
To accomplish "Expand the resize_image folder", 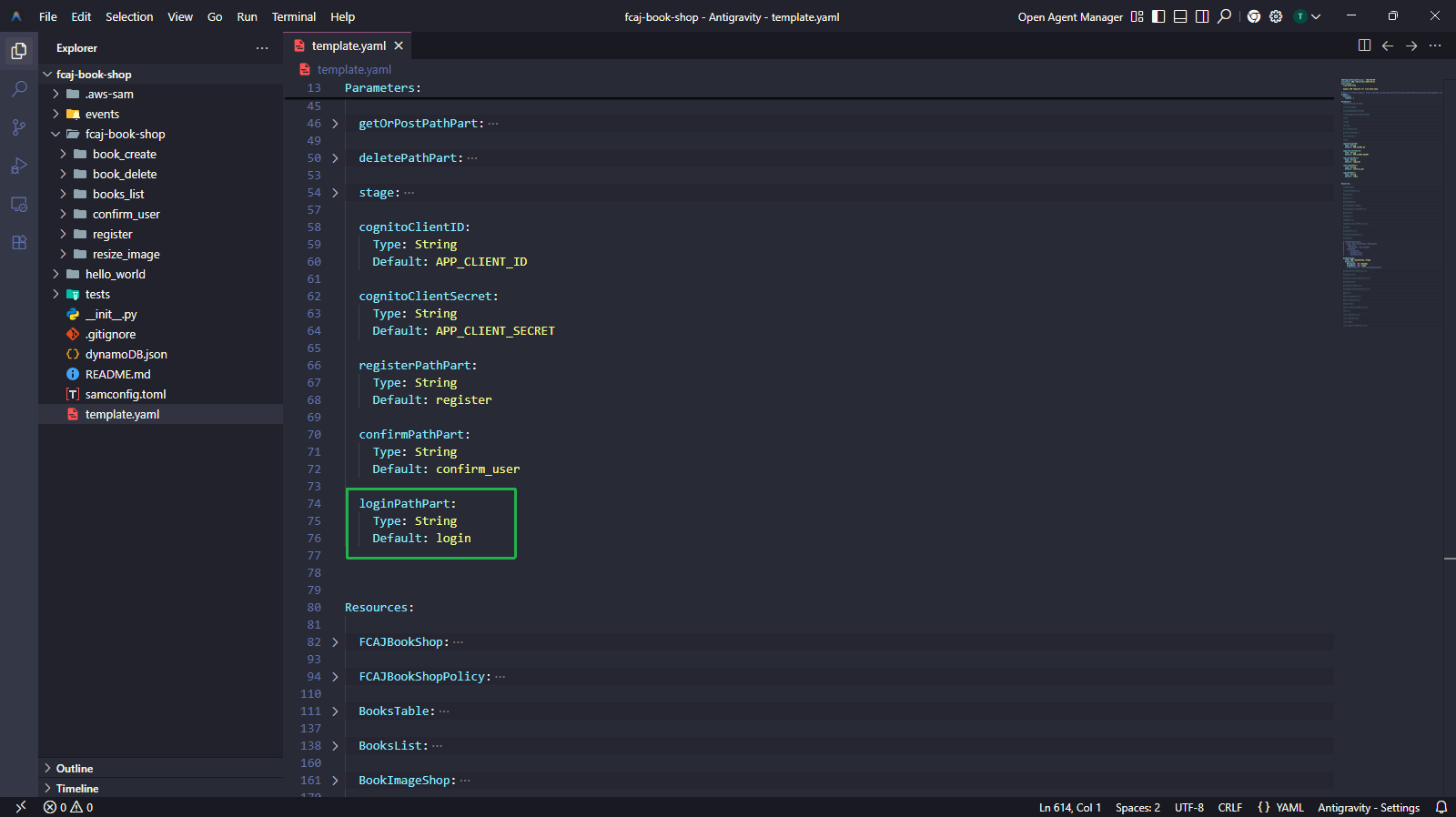I will [x=160, y=255].
